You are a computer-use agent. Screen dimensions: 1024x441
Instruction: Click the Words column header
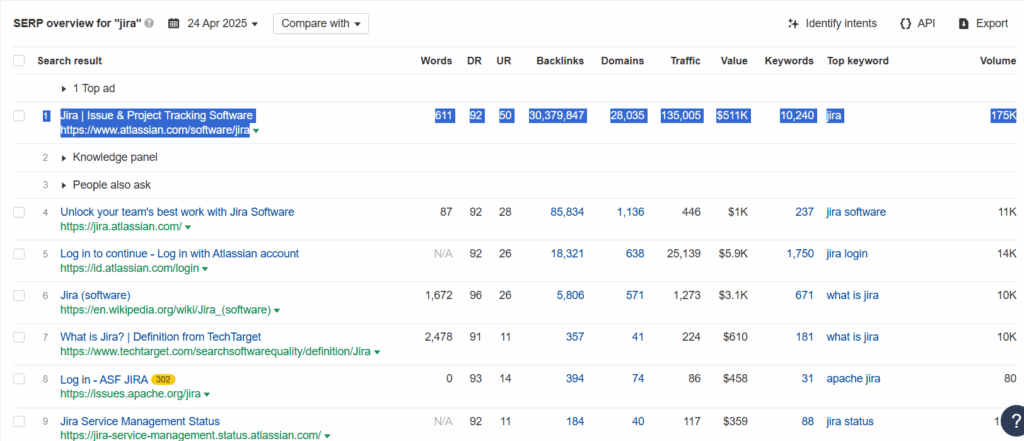coord(436,61)
